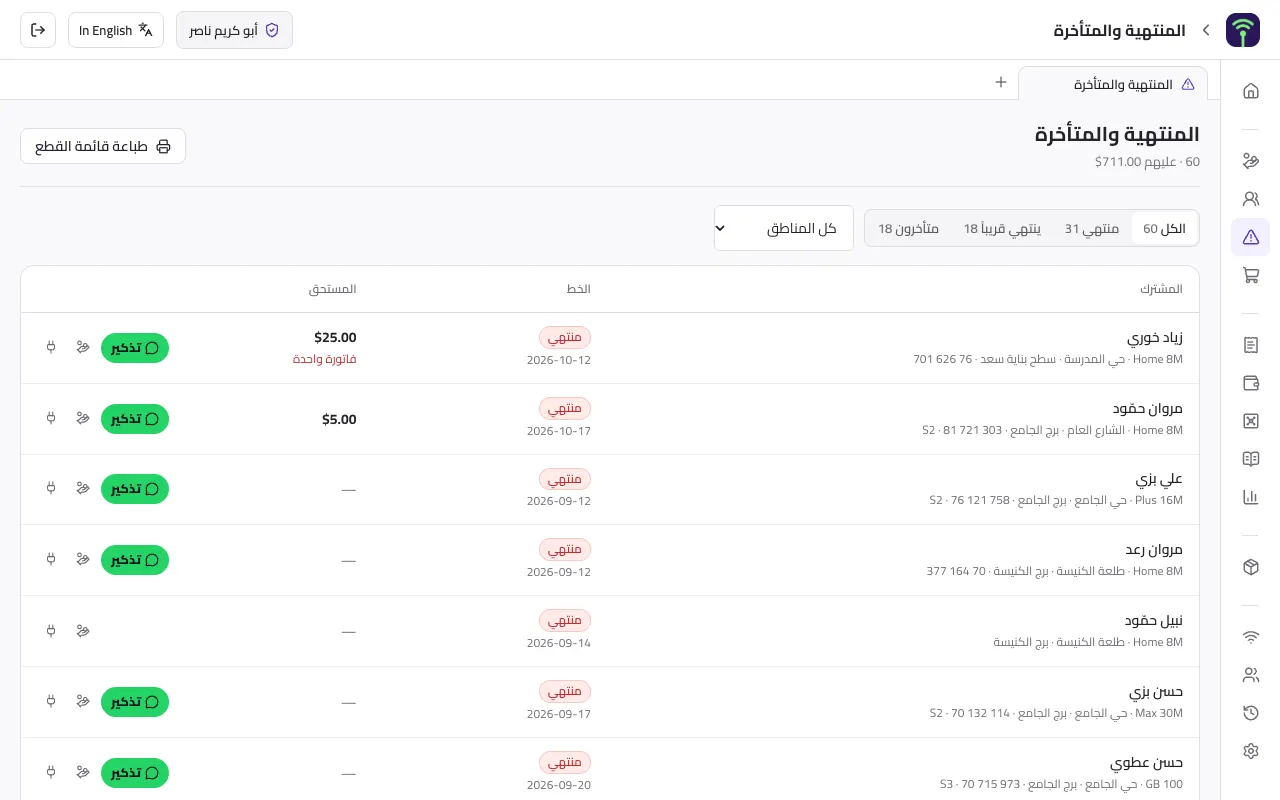Click the hand-coin payment icon for نبيل حقود
This screenshot has height=800, width=1280.
[x=83, y=631]
